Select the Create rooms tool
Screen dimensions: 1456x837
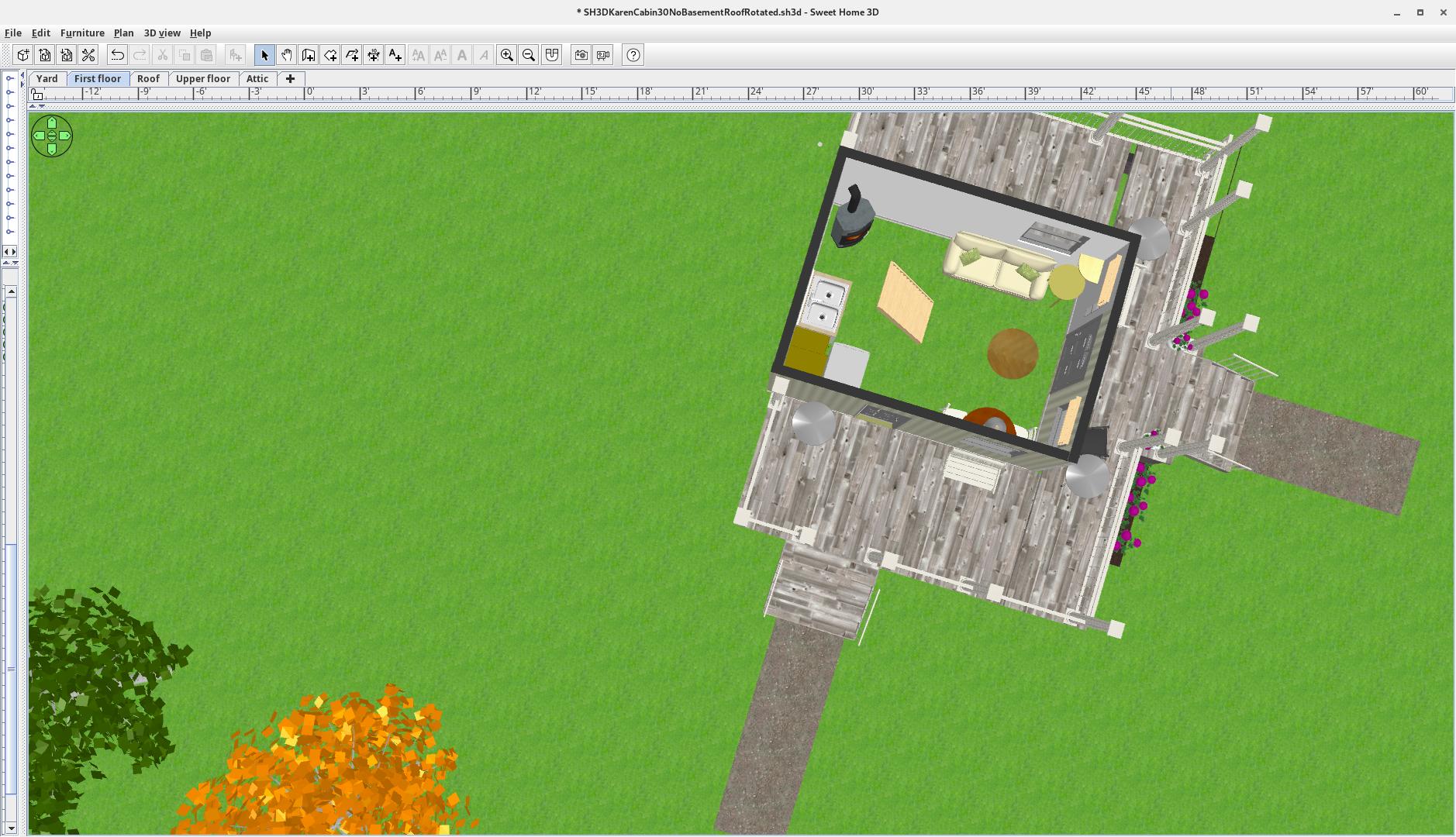click(330, 55)
